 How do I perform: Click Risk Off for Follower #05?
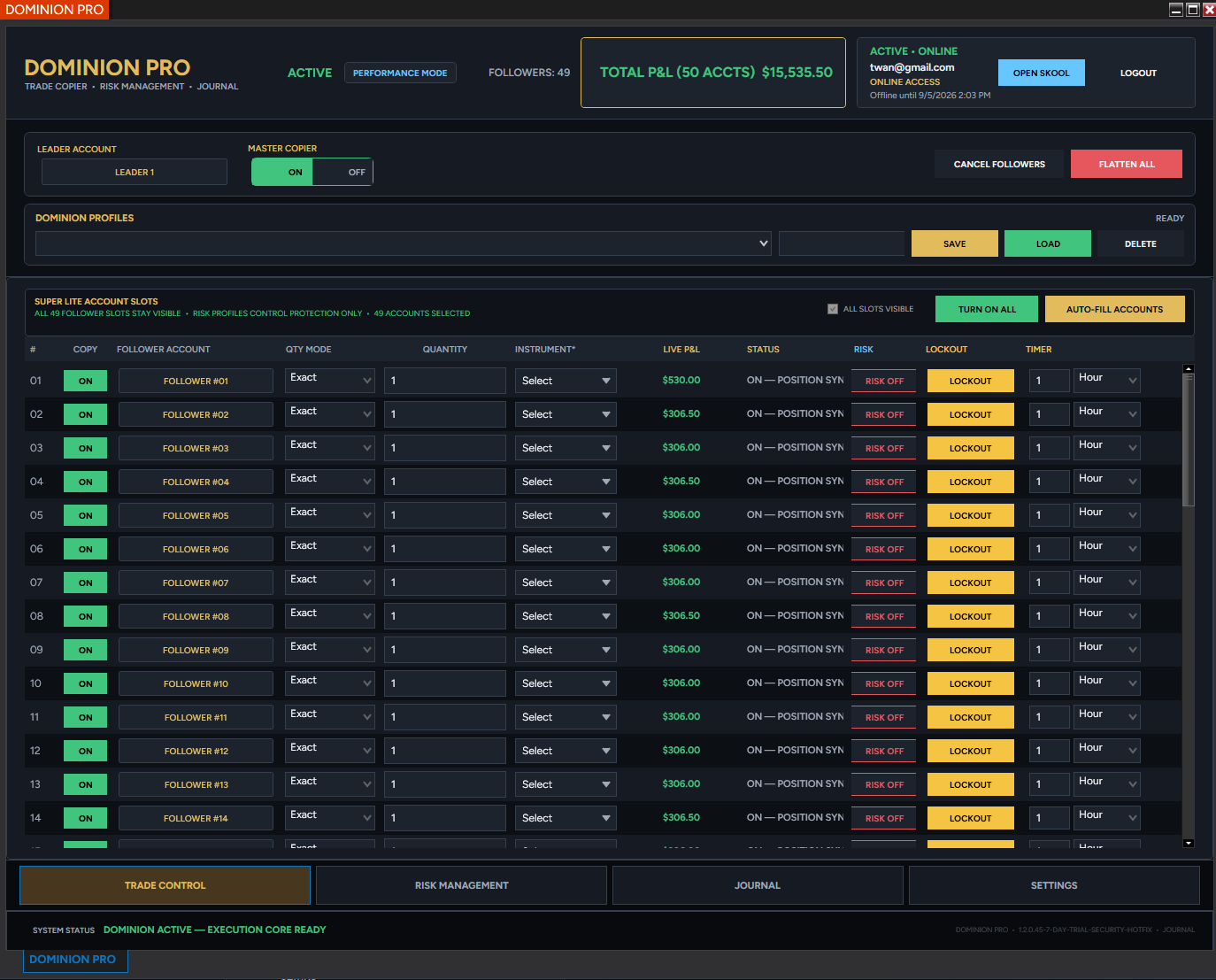(884, 515)
